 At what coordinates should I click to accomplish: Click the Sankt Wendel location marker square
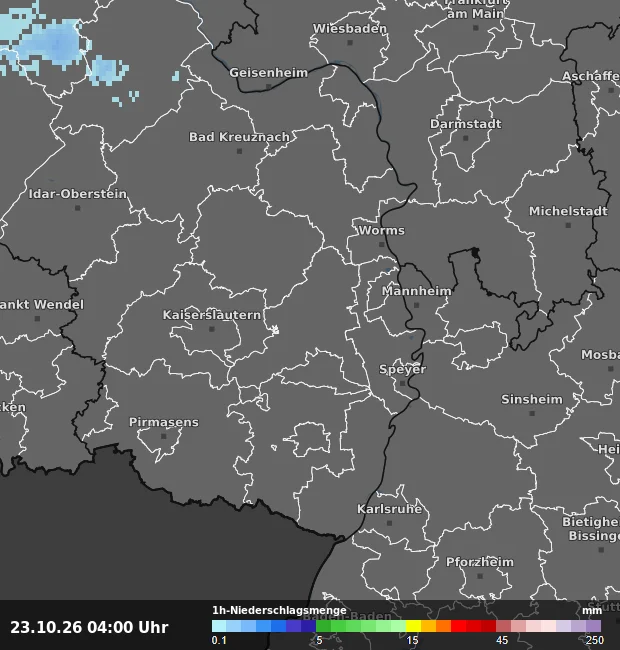[37, 319]
